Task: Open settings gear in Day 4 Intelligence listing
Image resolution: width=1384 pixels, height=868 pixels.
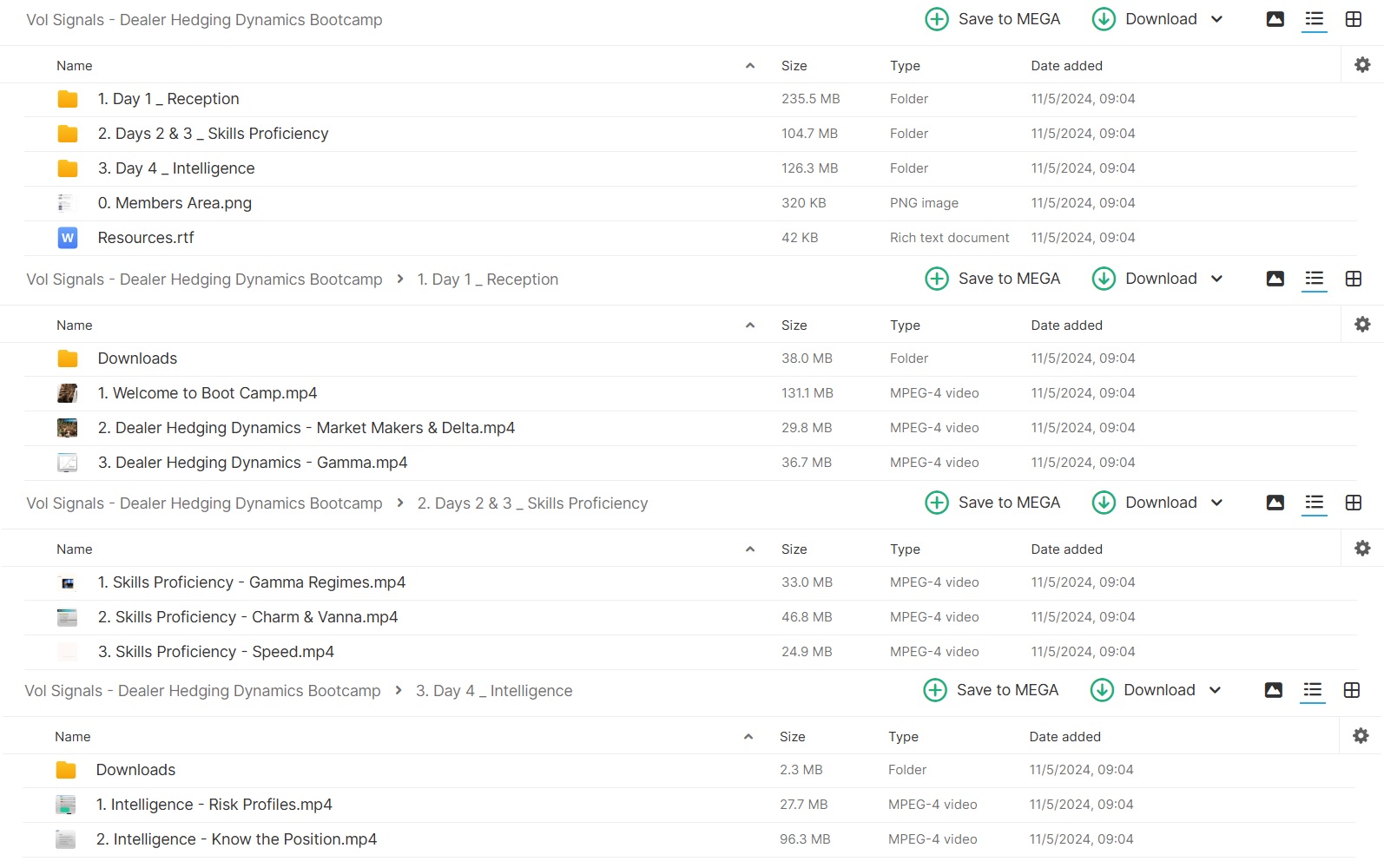Action: point(1361,736)
